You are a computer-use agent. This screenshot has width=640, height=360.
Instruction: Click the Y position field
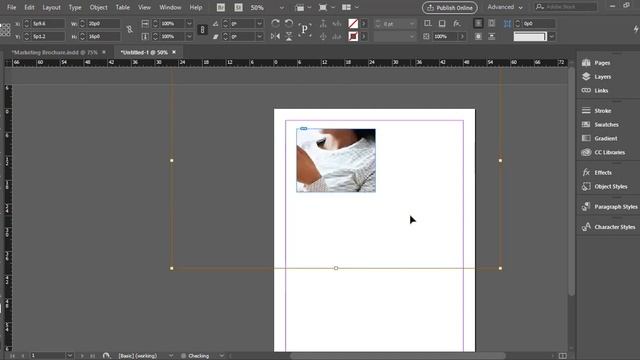(48, 36)
